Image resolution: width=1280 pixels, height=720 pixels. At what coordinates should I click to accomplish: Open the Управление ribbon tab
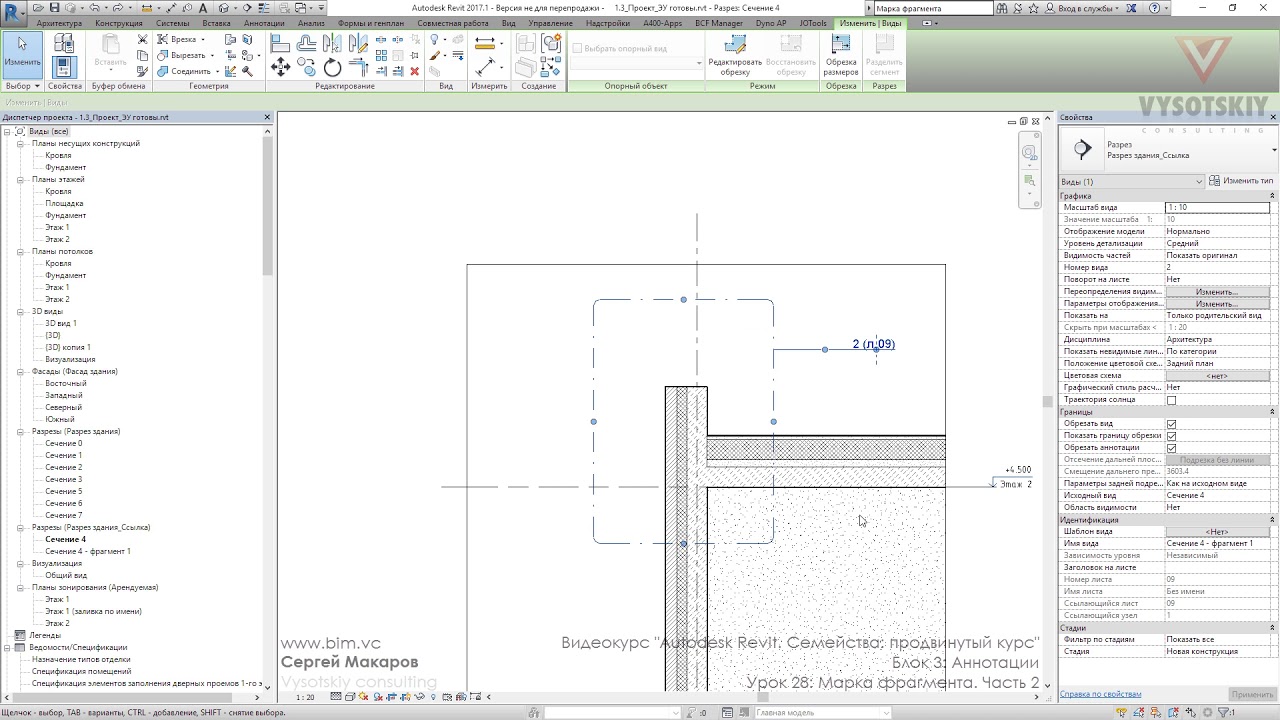[550, 23]
